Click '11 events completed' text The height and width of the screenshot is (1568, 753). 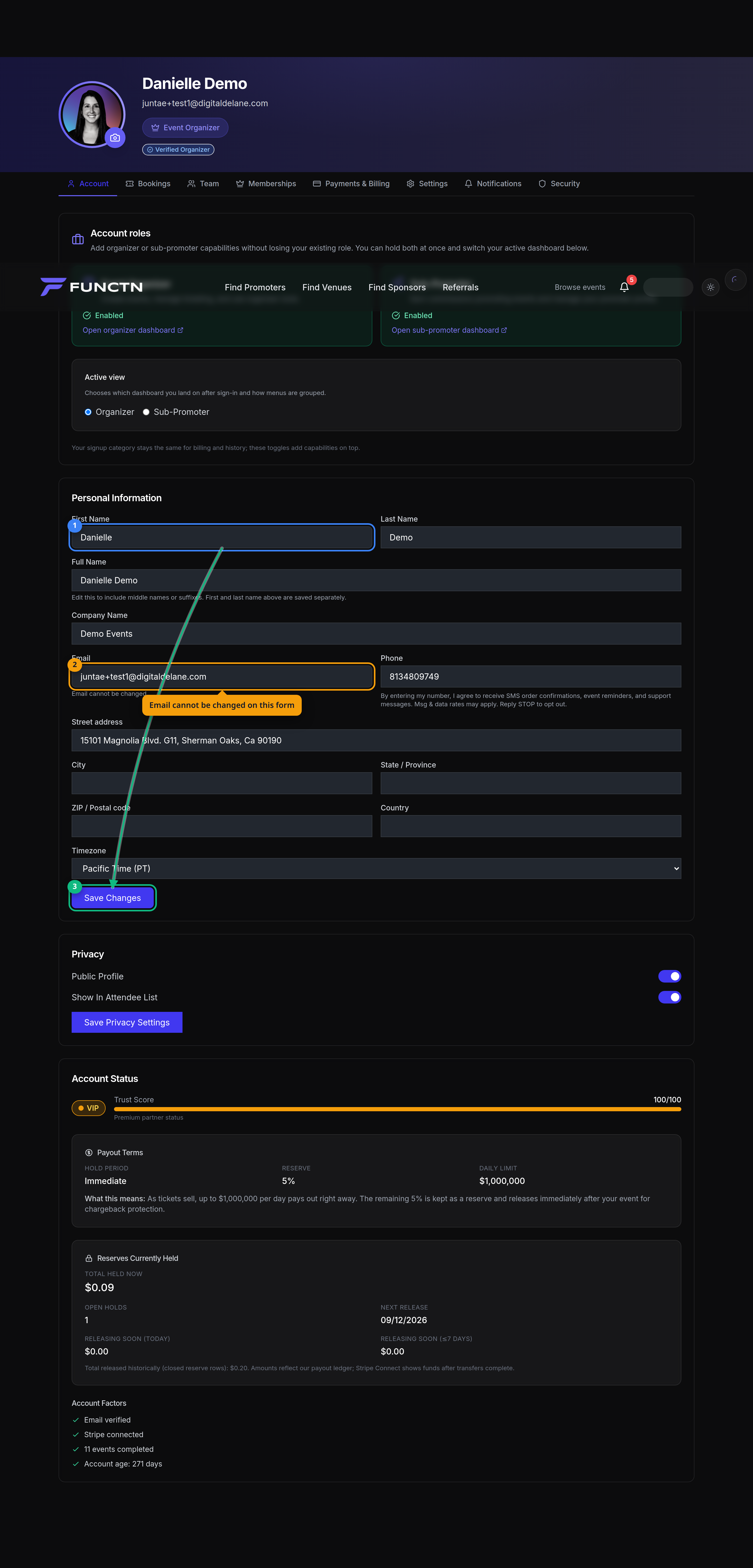coord(119,1449)
